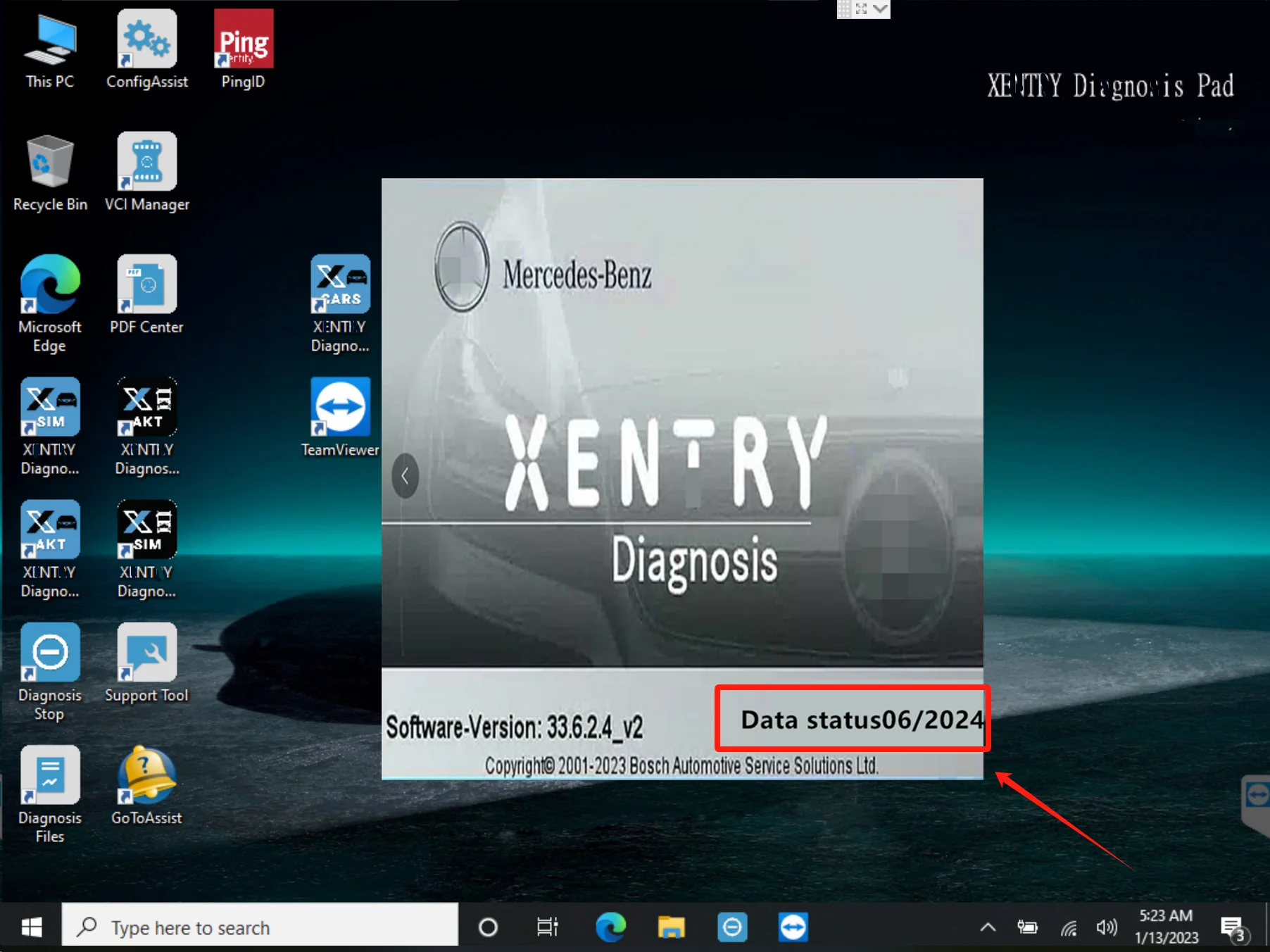Open Task View on the taskbar
The width and height of the screenshot is (1270, 952).
[x=547, y=927]
